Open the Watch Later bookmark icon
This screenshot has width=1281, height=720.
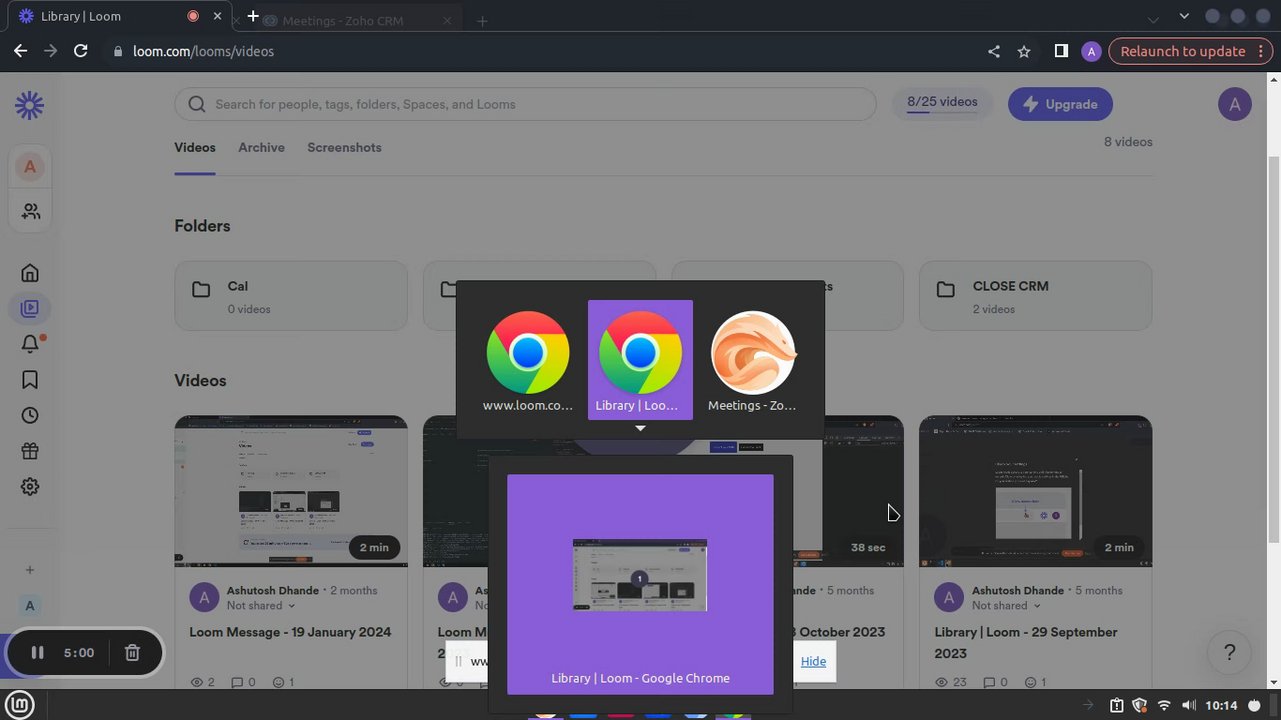pyautogui.click(x=30, y=380)
